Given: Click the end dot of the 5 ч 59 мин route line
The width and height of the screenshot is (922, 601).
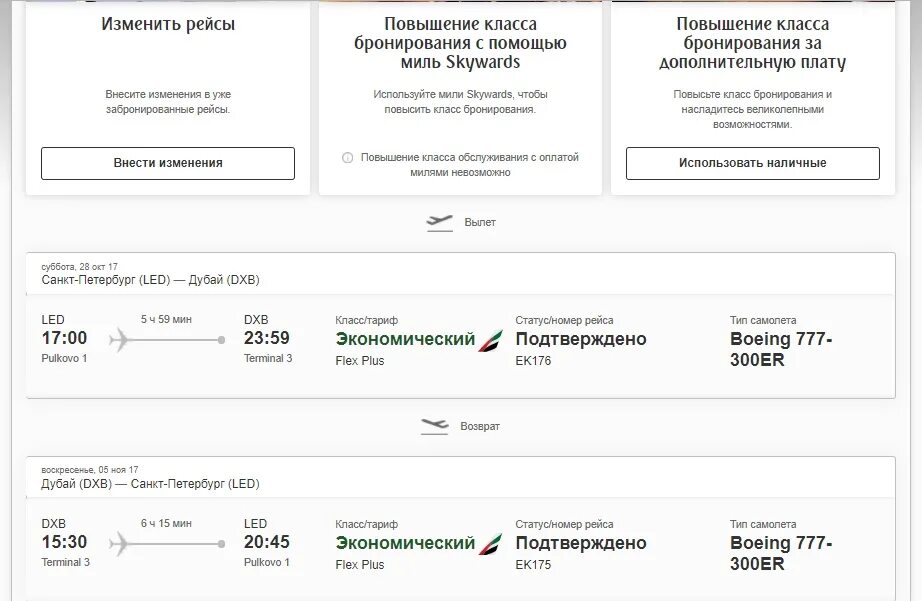Looking at the screenshot, I should click(x=221, y=340).
